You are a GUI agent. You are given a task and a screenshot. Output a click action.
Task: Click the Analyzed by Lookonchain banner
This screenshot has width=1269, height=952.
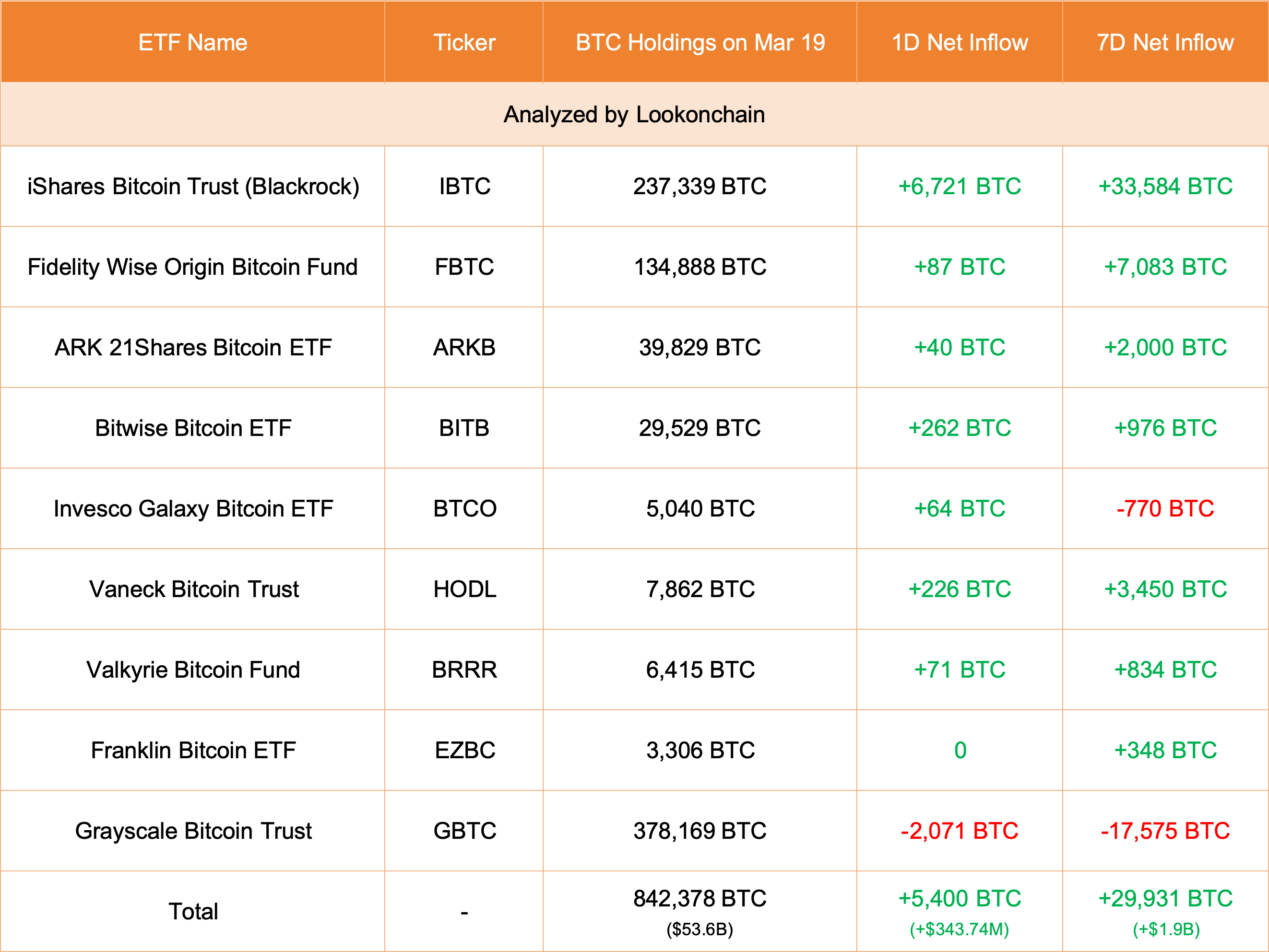coord(634,115)
